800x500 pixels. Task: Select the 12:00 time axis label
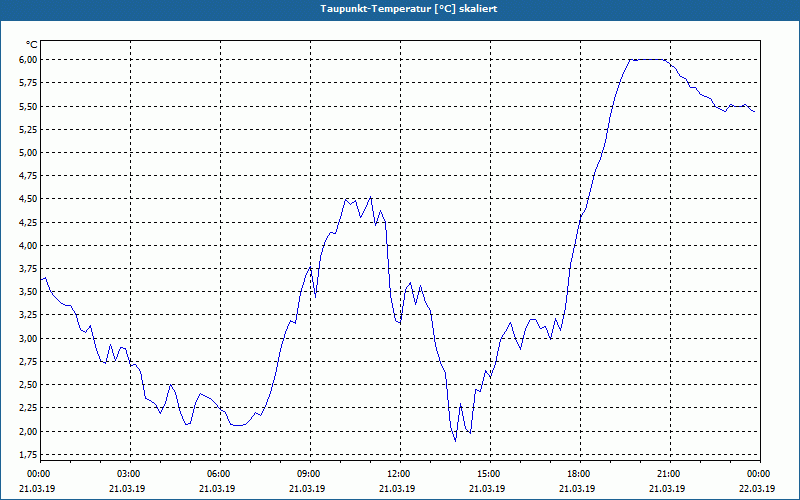(x=401, y=474)
